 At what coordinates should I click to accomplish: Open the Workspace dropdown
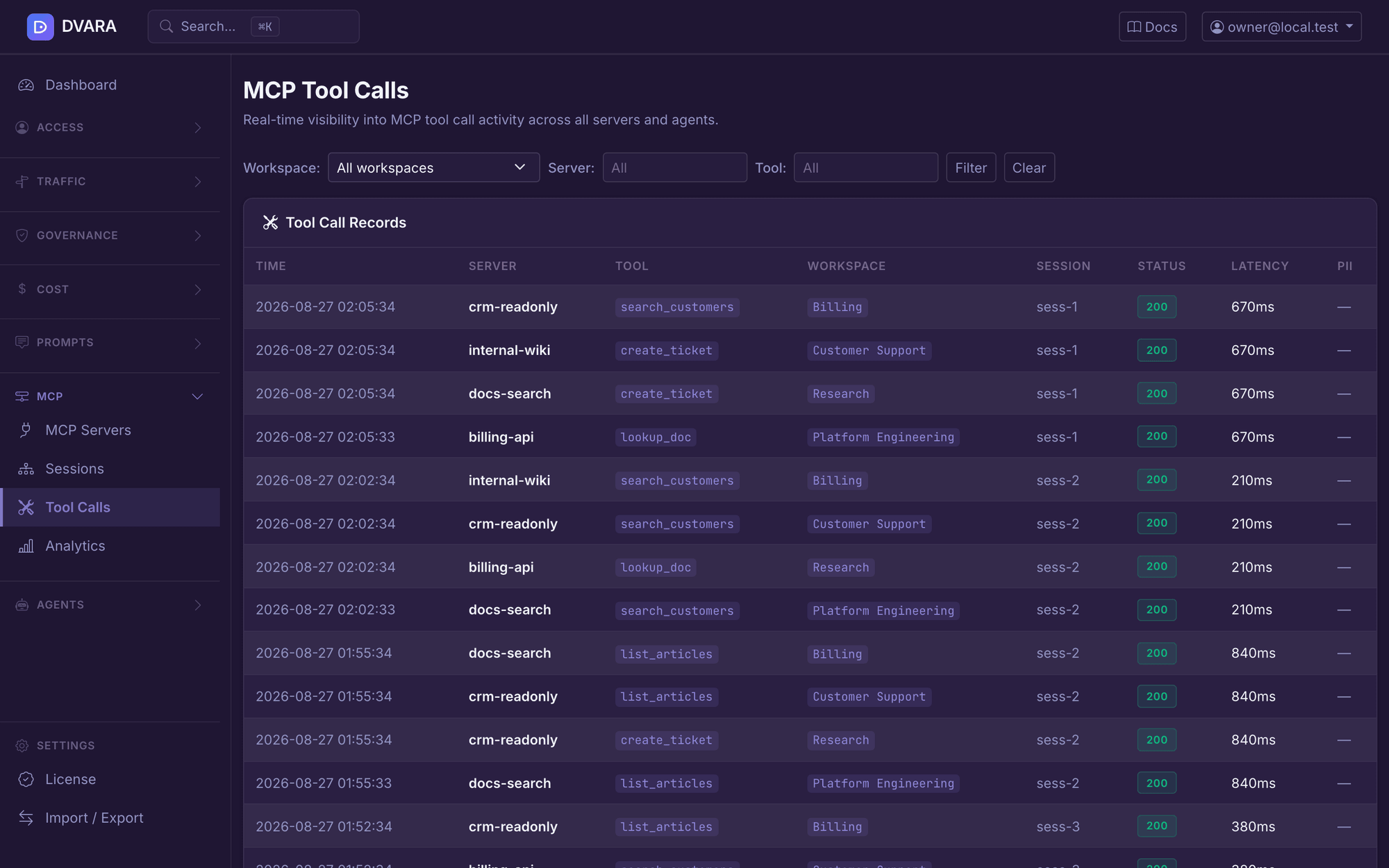433,167
